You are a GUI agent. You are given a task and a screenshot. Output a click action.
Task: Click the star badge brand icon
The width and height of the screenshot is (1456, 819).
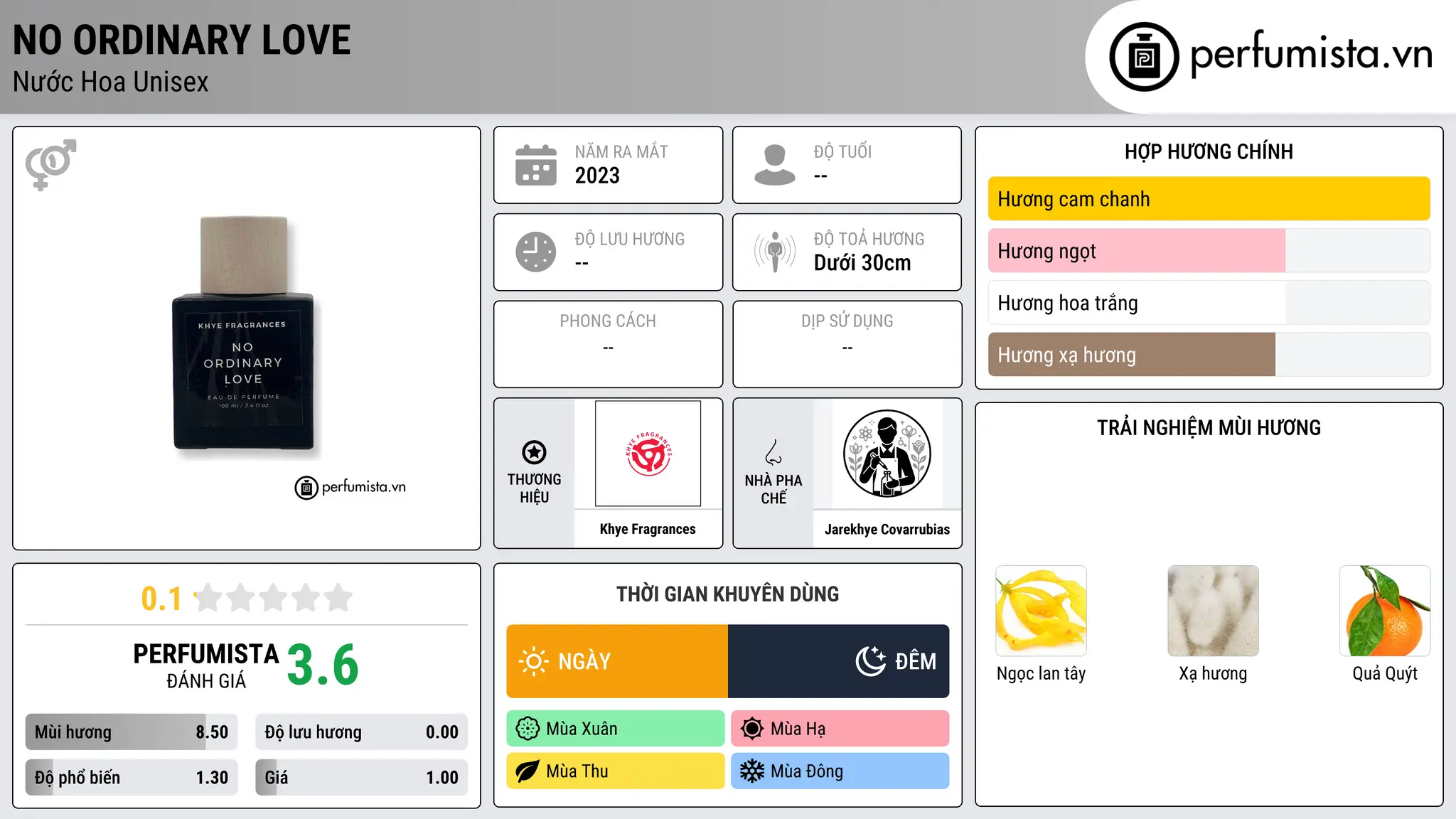click(x=534, y=452)
